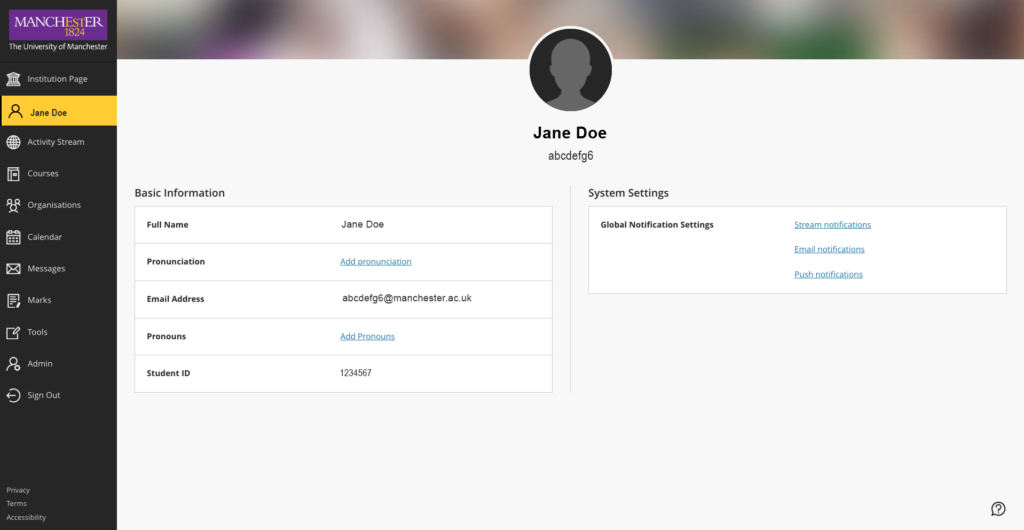Click the Add Pronouns link
Image resolution: width=1024 pixels, height=530 pixels.
367,337
